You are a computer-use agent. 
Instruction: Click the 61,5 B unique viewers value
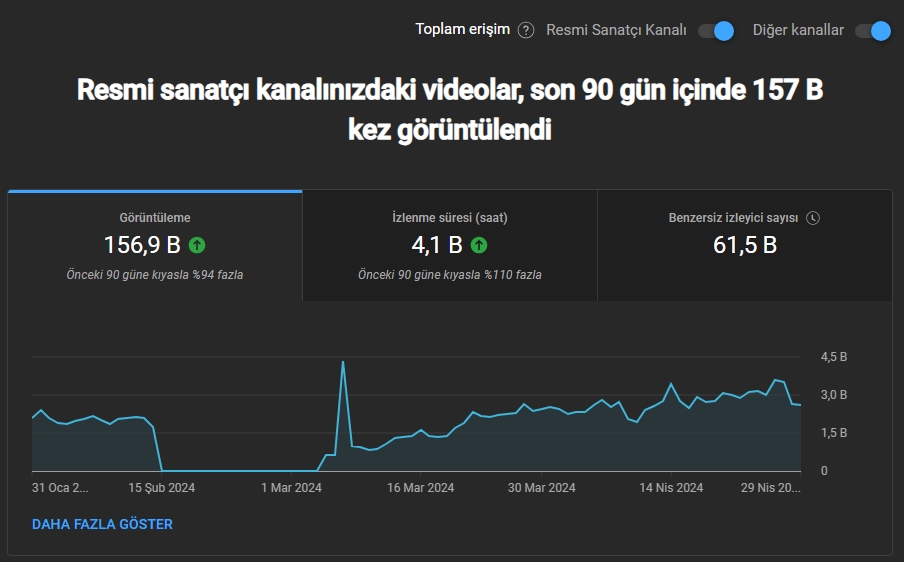tap(745, 245)
